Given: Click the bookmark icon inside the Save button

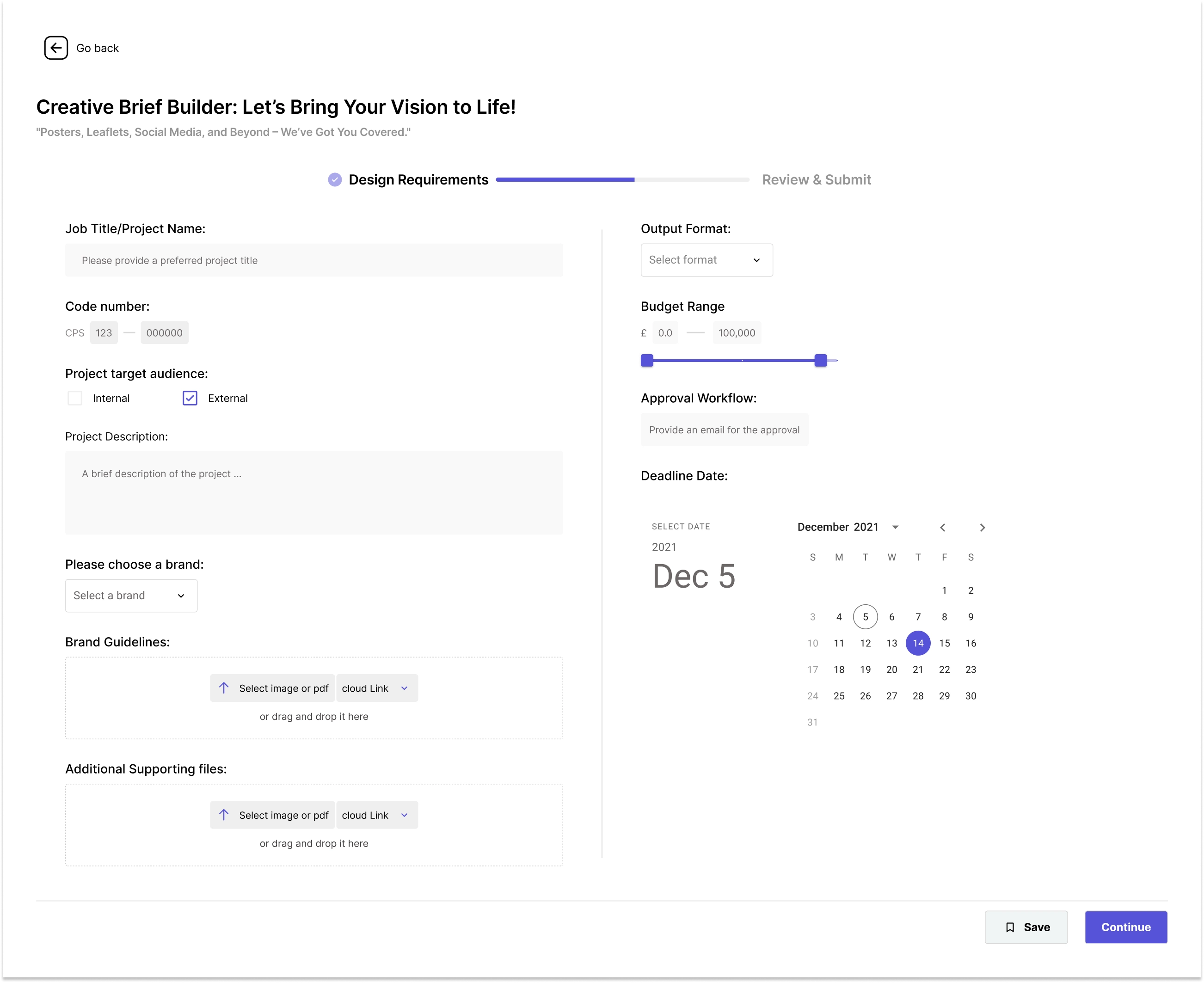Looking at the screenshot, I should [x=1010, y=927].
